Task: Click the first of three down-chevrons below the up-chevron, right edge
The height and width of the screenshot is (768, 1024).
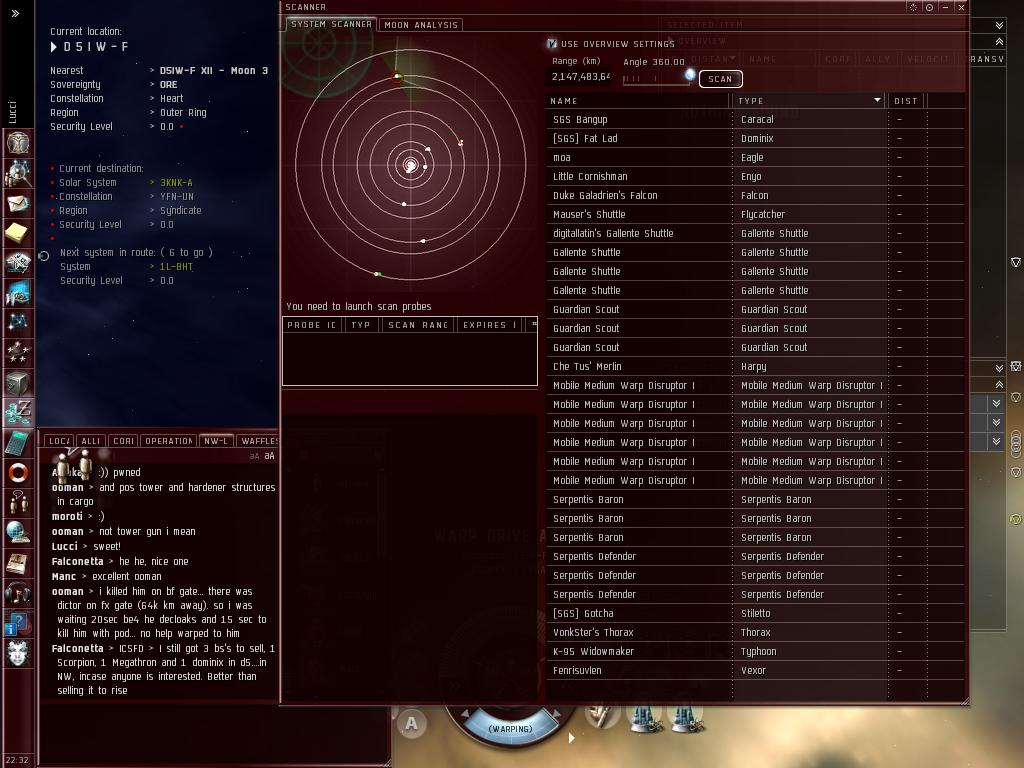Action: click(996, 404)
